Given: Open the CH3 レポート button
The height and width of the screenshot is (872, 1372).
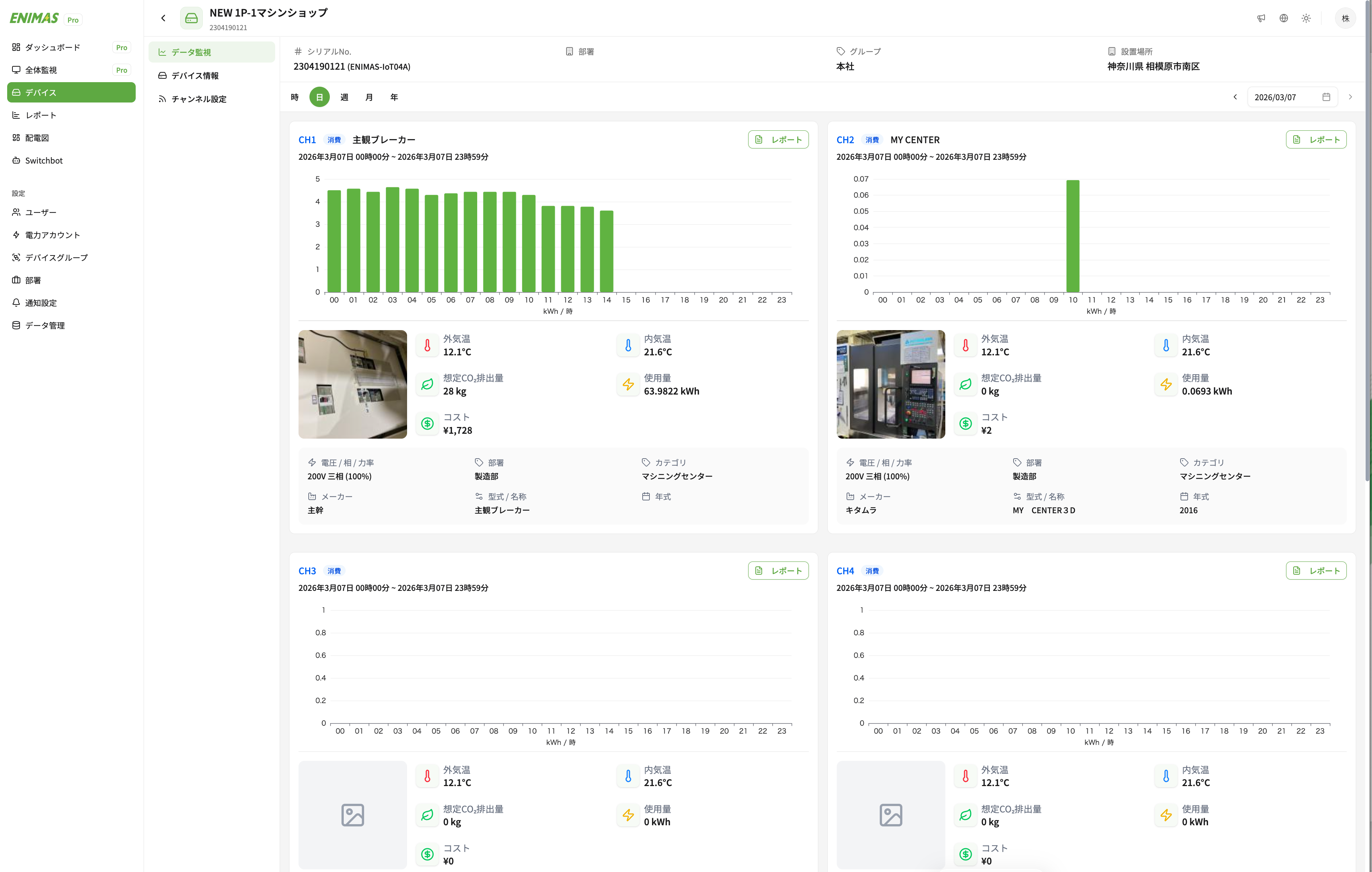Looking at the screenshot, I should pyautogui.click(x=778, y=571).
